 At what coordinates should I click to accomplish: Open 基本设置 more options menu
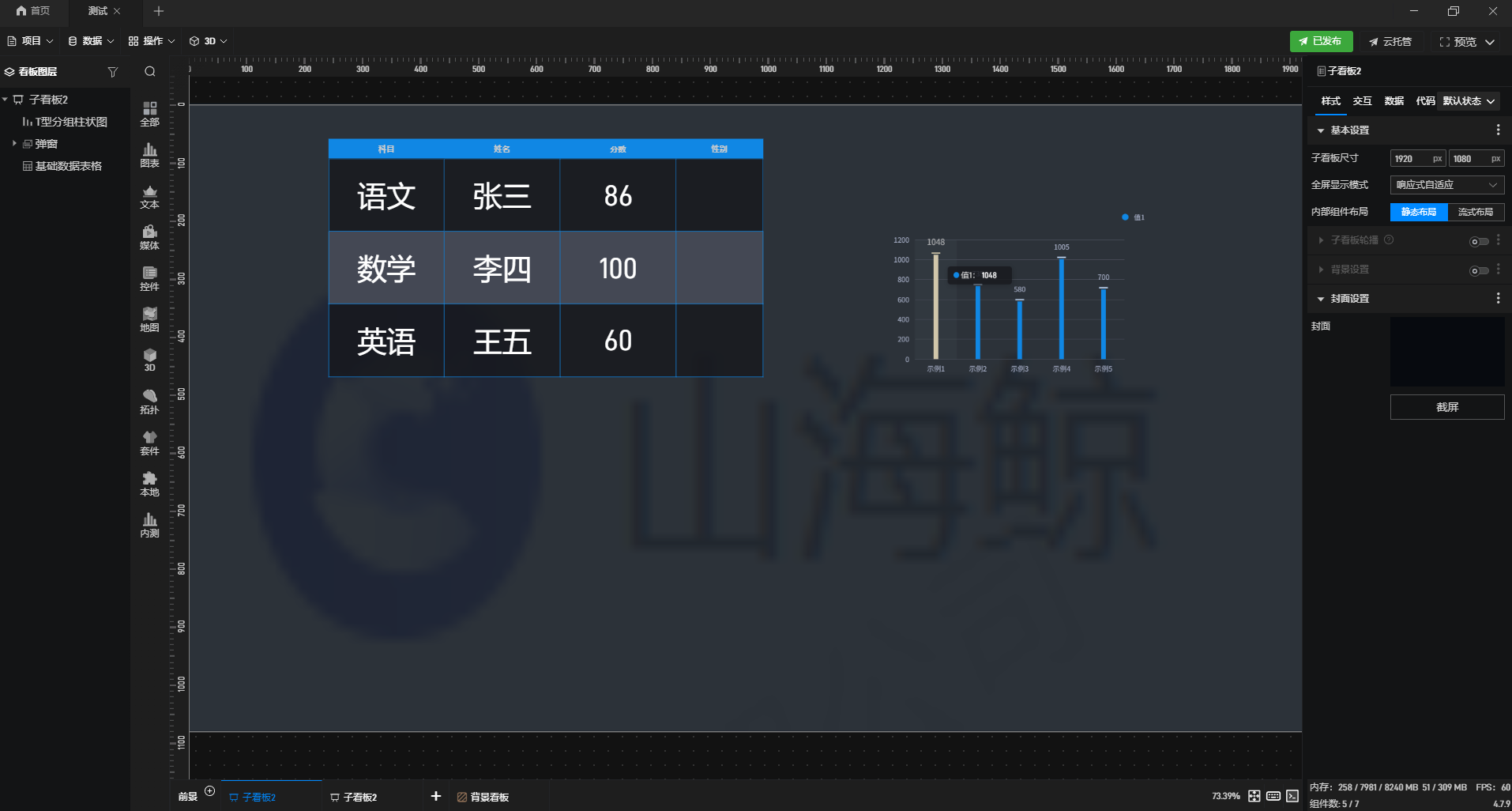[x=1498, y=130]
